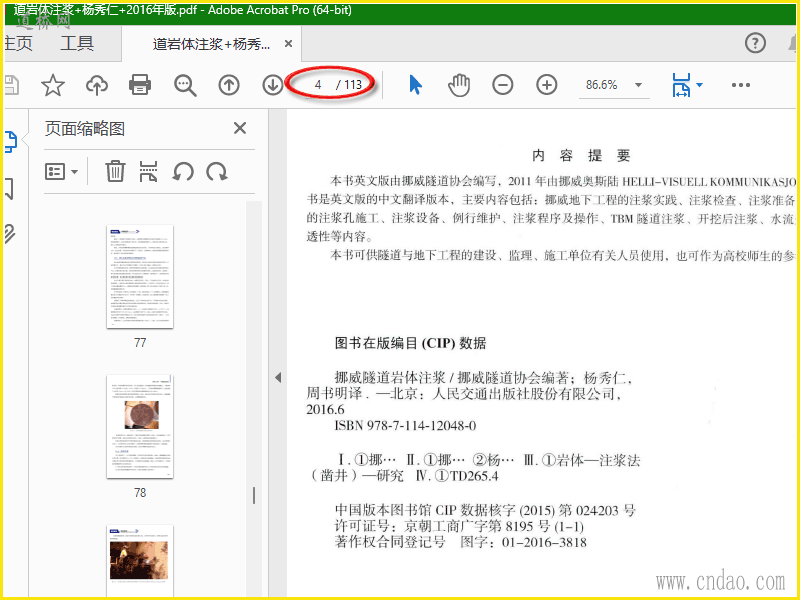This screenshot has width=800, height=600.
Task: Open the Home tab 主页
Action: point(18,43)
